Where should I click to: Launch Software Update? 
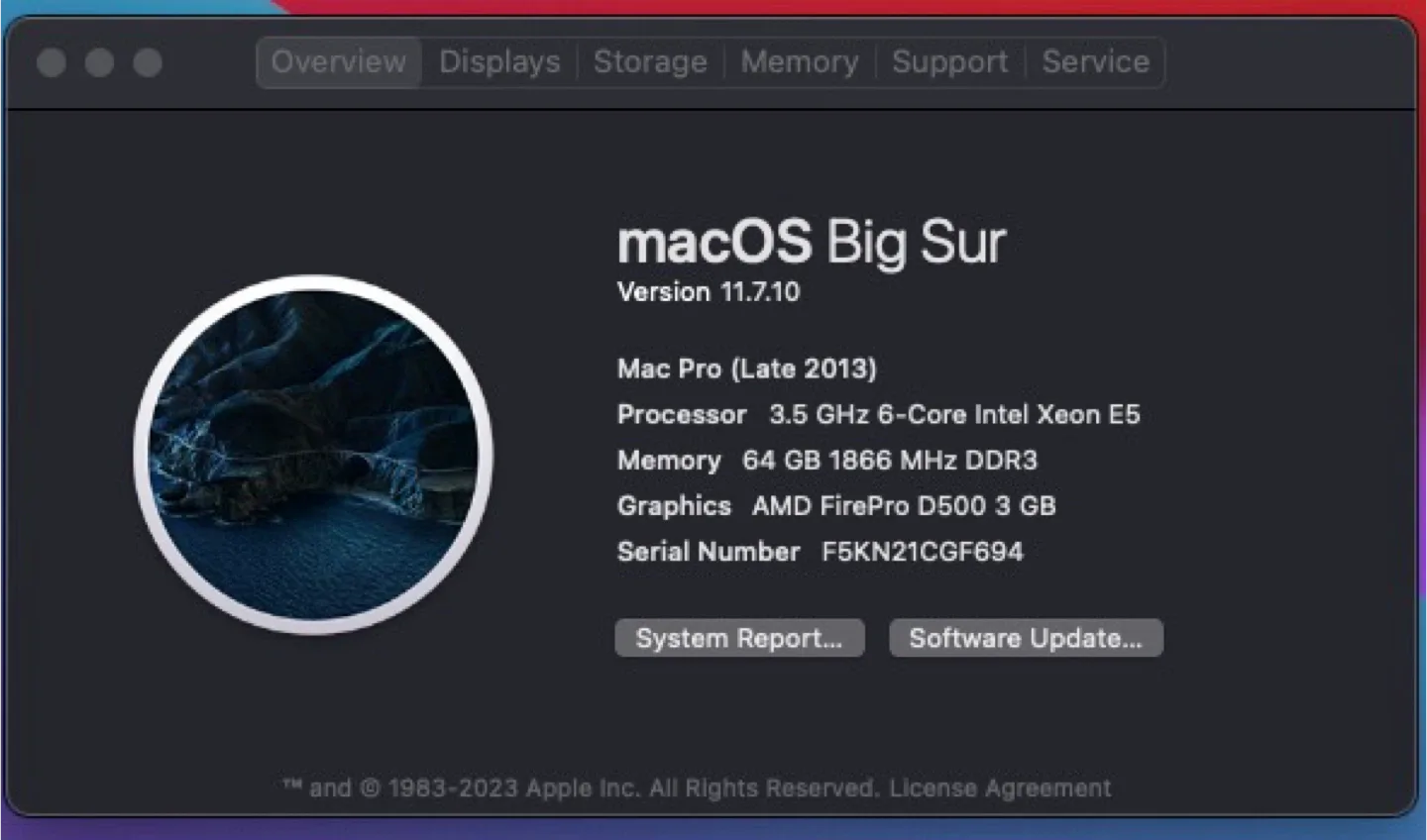1026,637
